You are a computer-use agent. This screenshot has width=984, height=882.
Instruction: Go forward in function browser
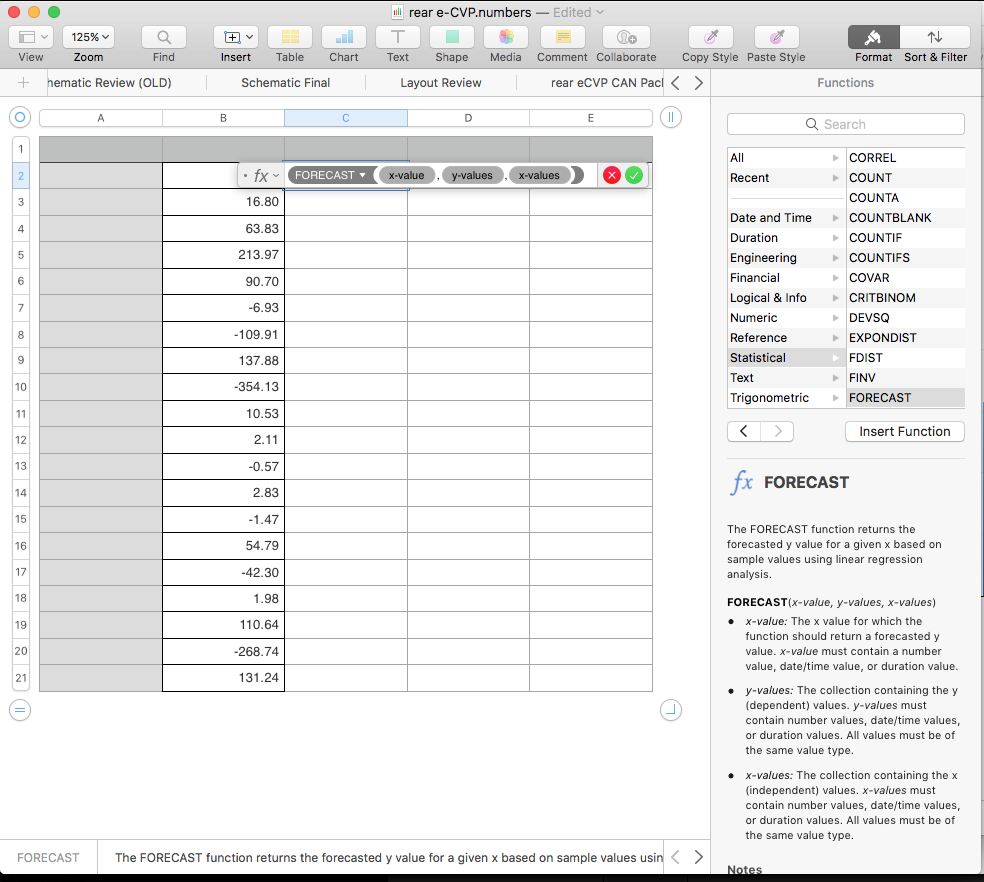(x=778, y=431)
